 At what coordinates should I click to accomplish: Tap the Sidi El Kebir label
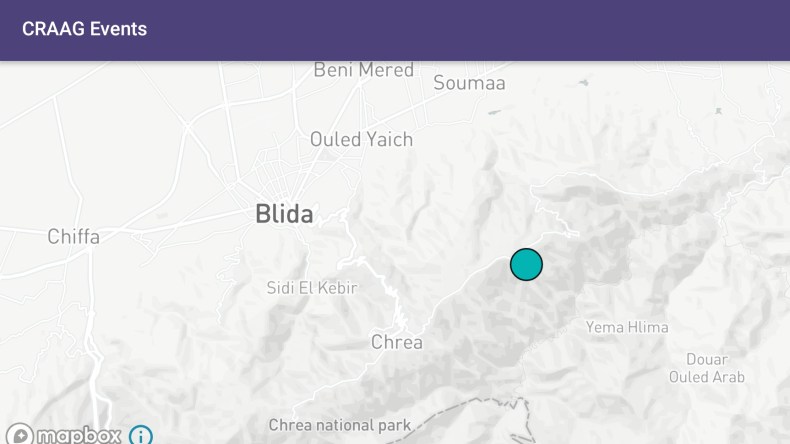point(312,288)
